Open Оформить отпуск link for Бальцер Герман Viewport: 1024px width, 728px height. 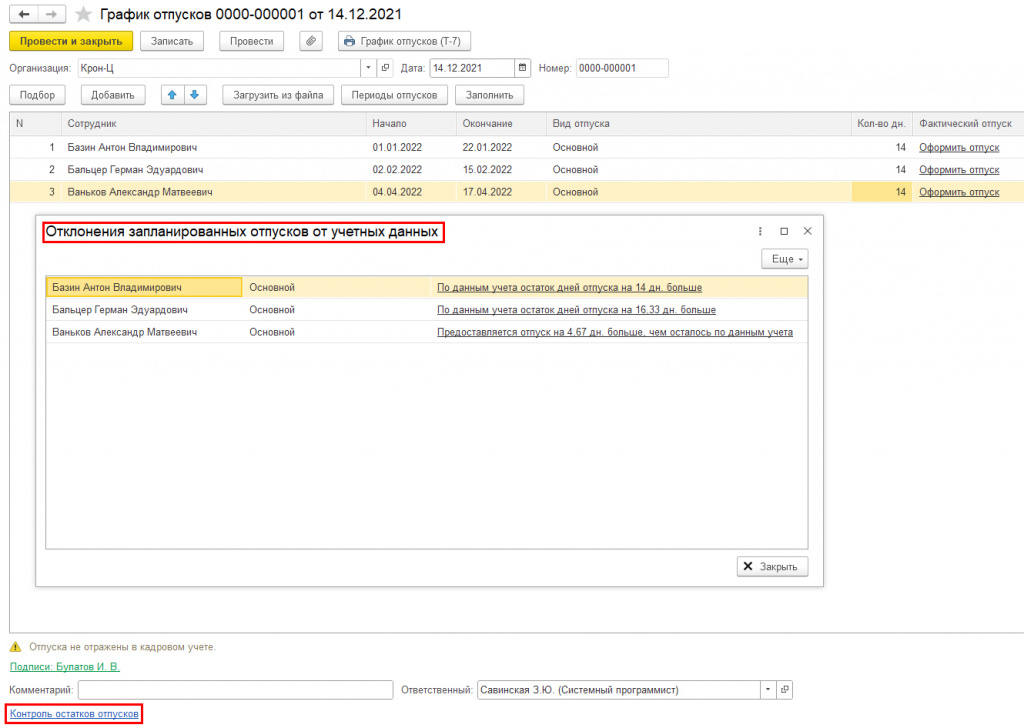959,170
